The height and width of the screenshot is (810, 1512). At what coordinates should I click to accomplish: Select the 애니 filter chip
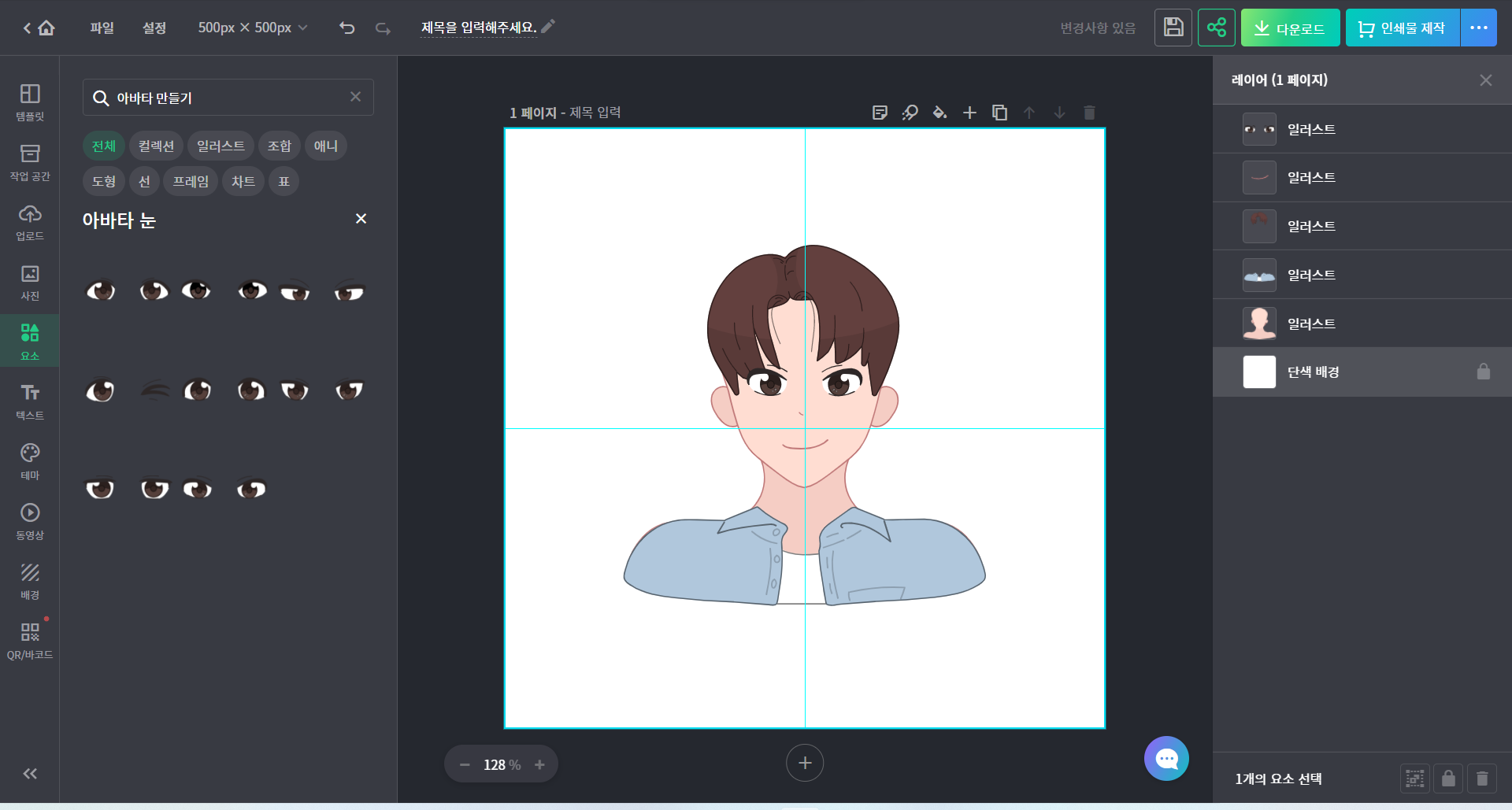(326, 146)
